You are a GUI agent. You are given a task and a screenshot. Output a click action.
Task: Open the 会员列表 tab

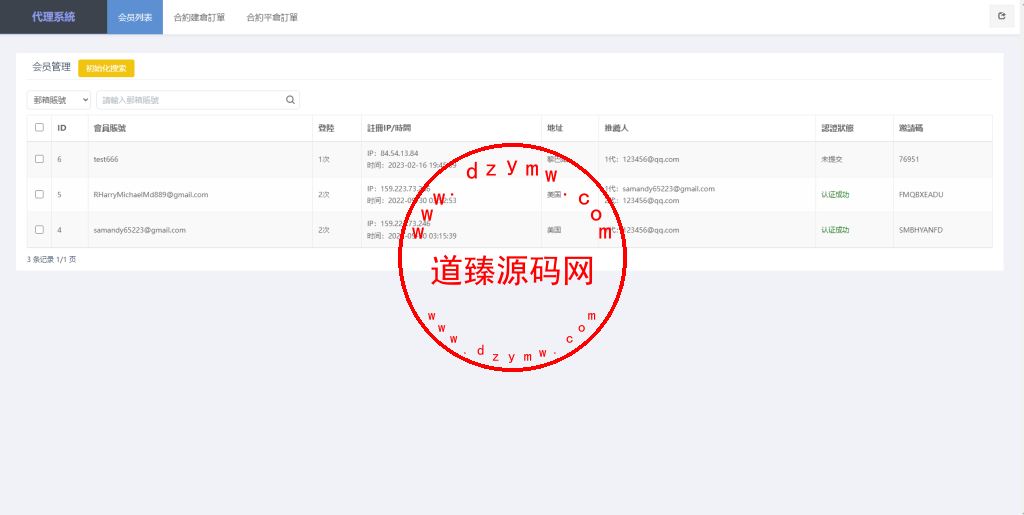pos(135,18)
